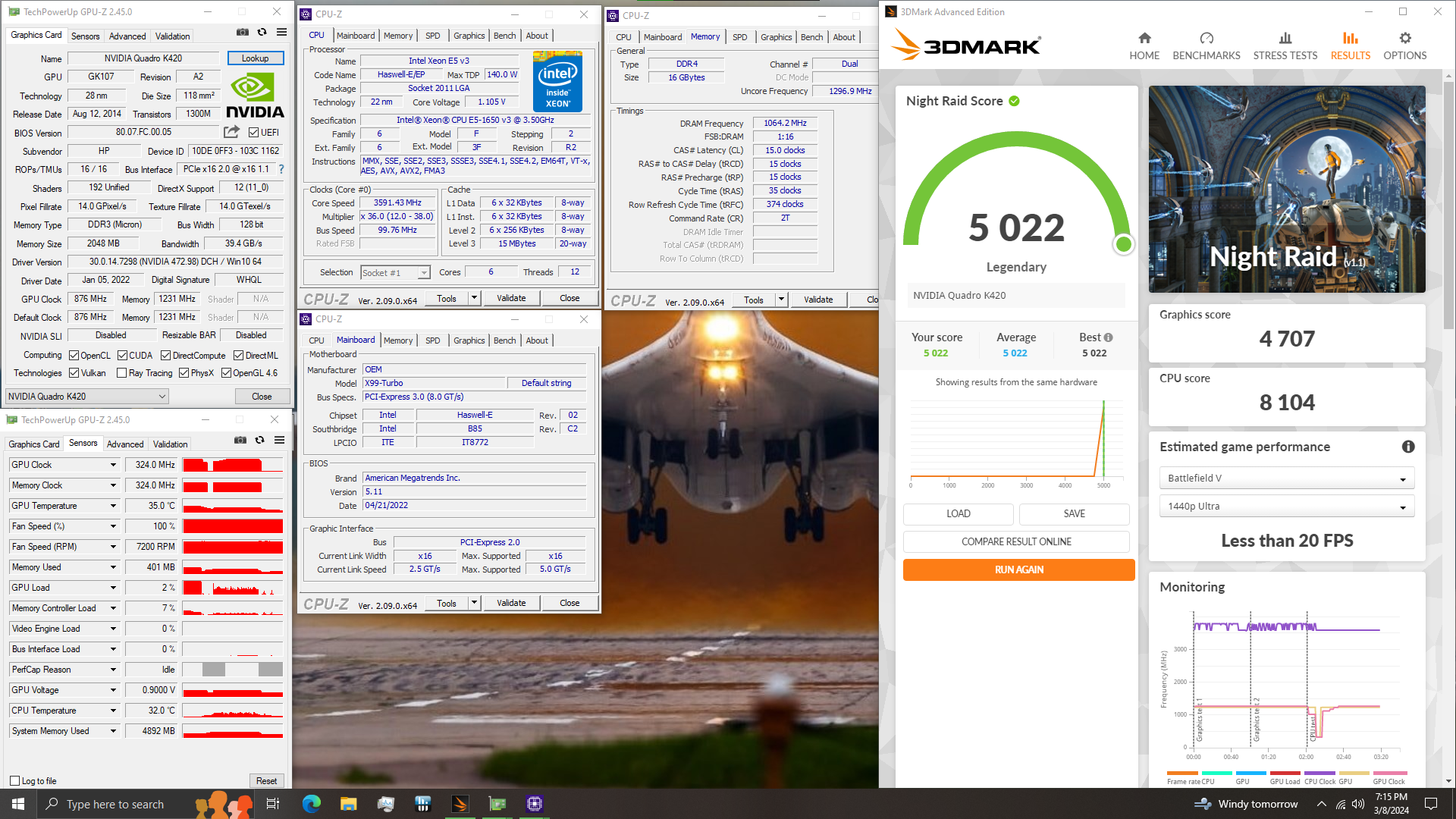The height and width of the screenshot is (819, 1456).
Task: Open the NVIDIA Quadro K420 GPU selector dropdown
Action: [x=87, y=396]
